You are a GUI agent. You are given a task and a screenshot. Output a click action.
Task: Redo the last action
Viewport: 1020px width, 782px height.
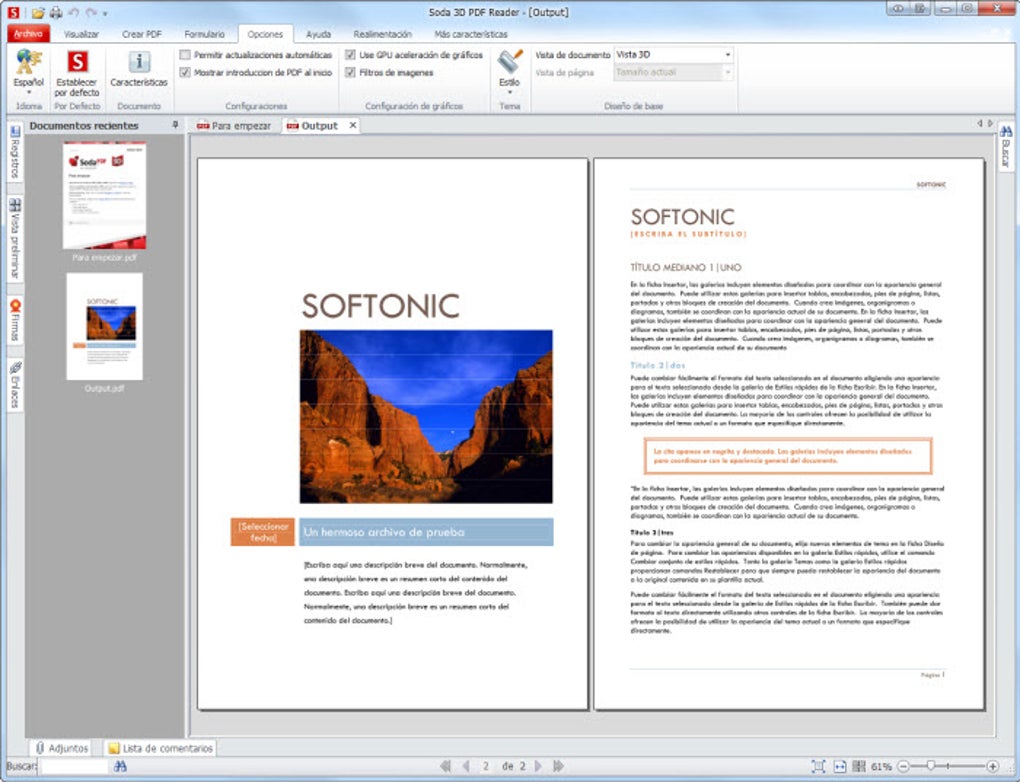click(91, 12)
